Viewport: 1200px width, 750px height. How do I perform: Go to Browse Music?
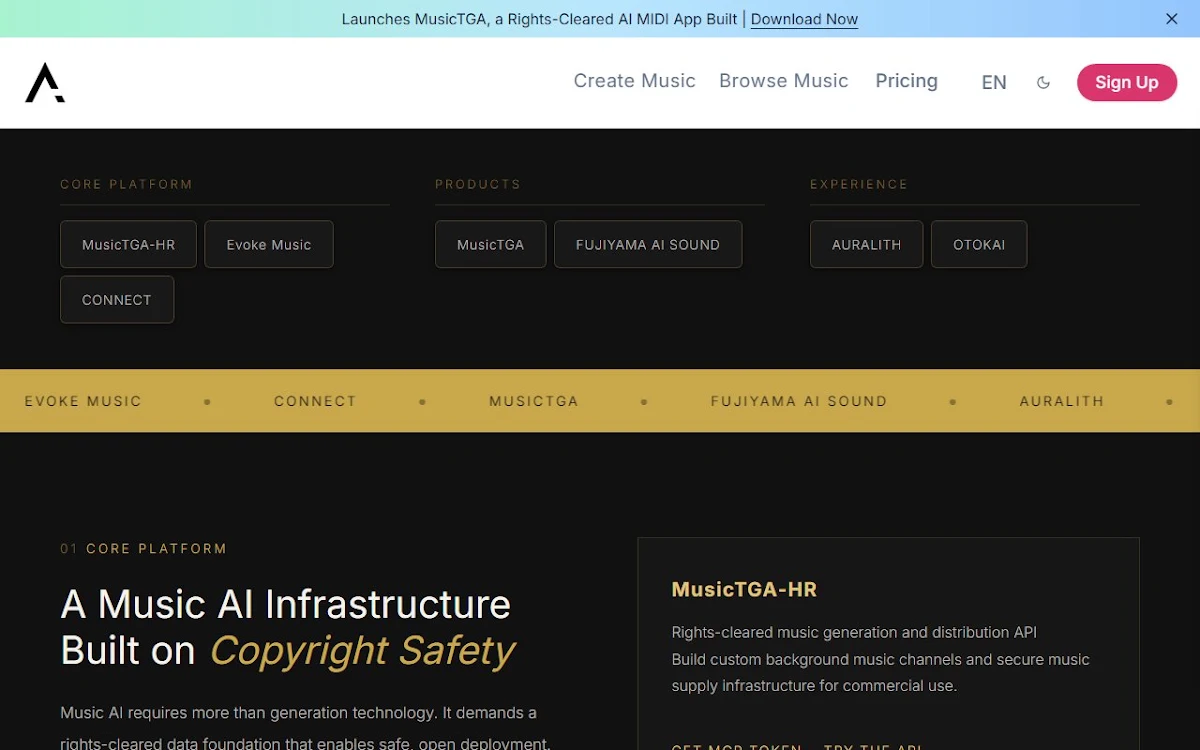784,81
